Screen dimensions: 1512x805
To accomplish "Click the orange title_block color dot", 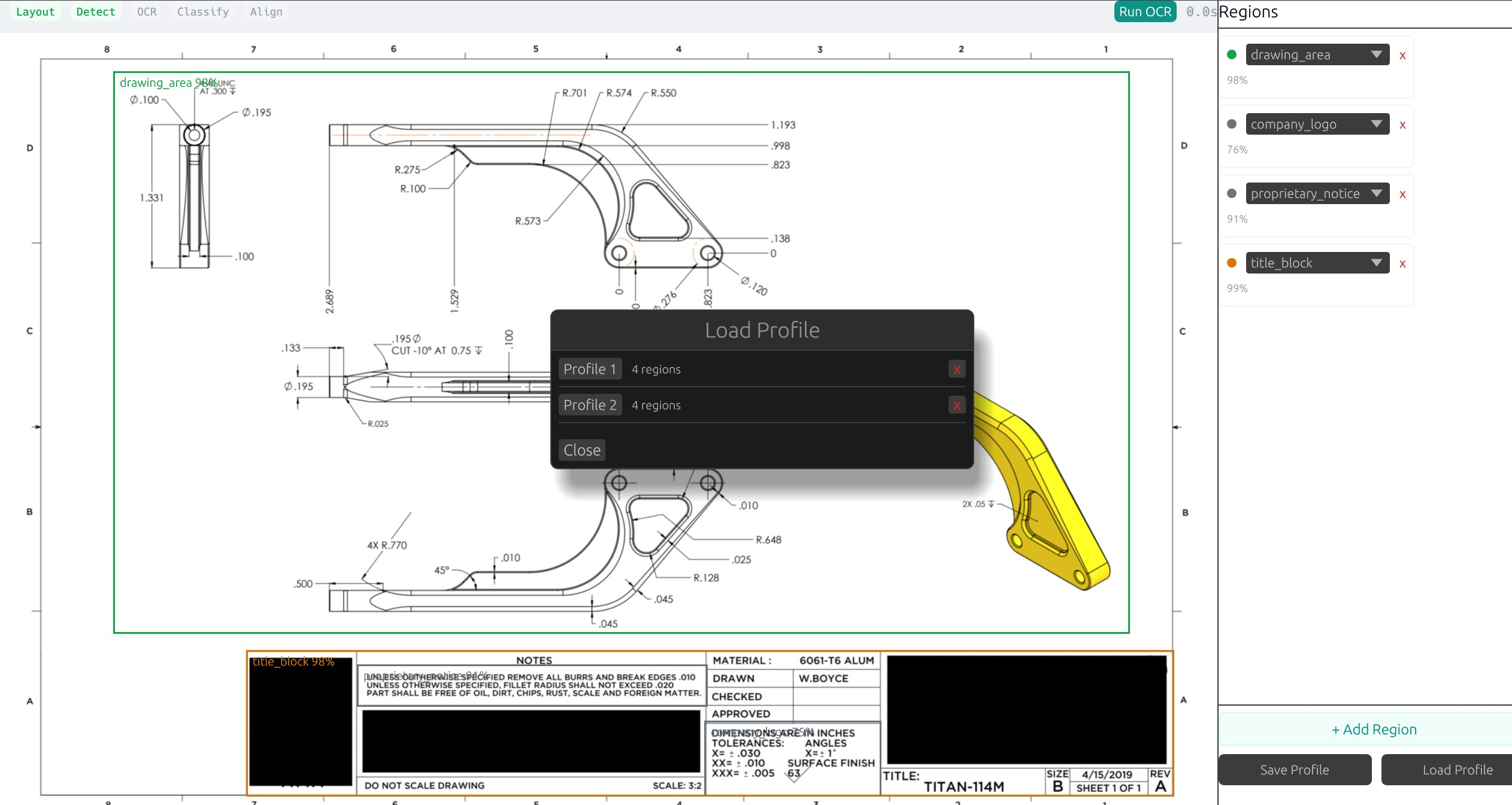I will 1231,263.
